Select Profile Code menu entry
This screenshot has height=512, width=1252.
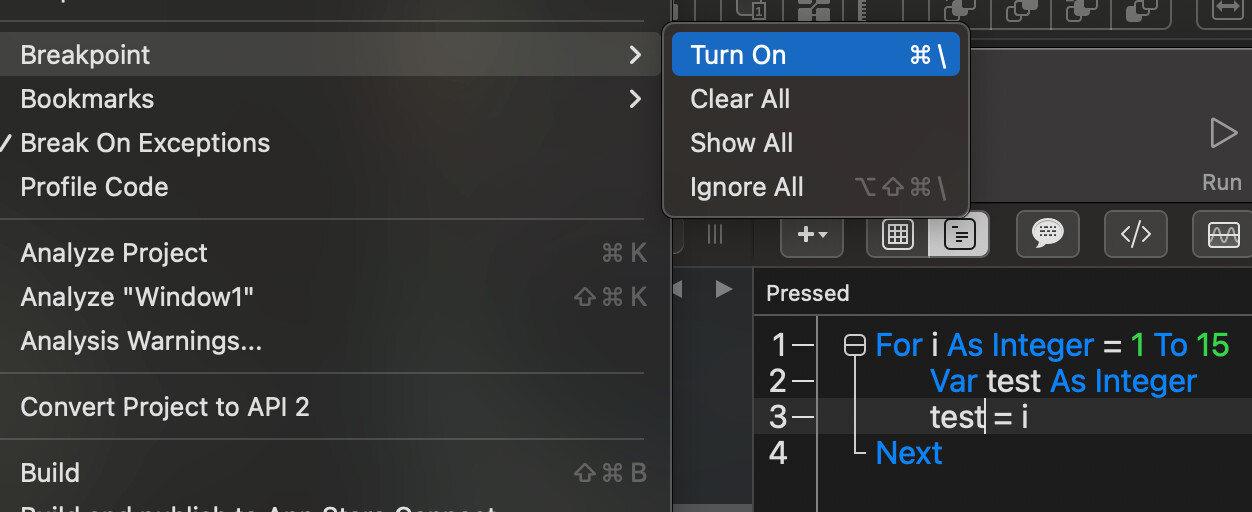pos(94,187)
